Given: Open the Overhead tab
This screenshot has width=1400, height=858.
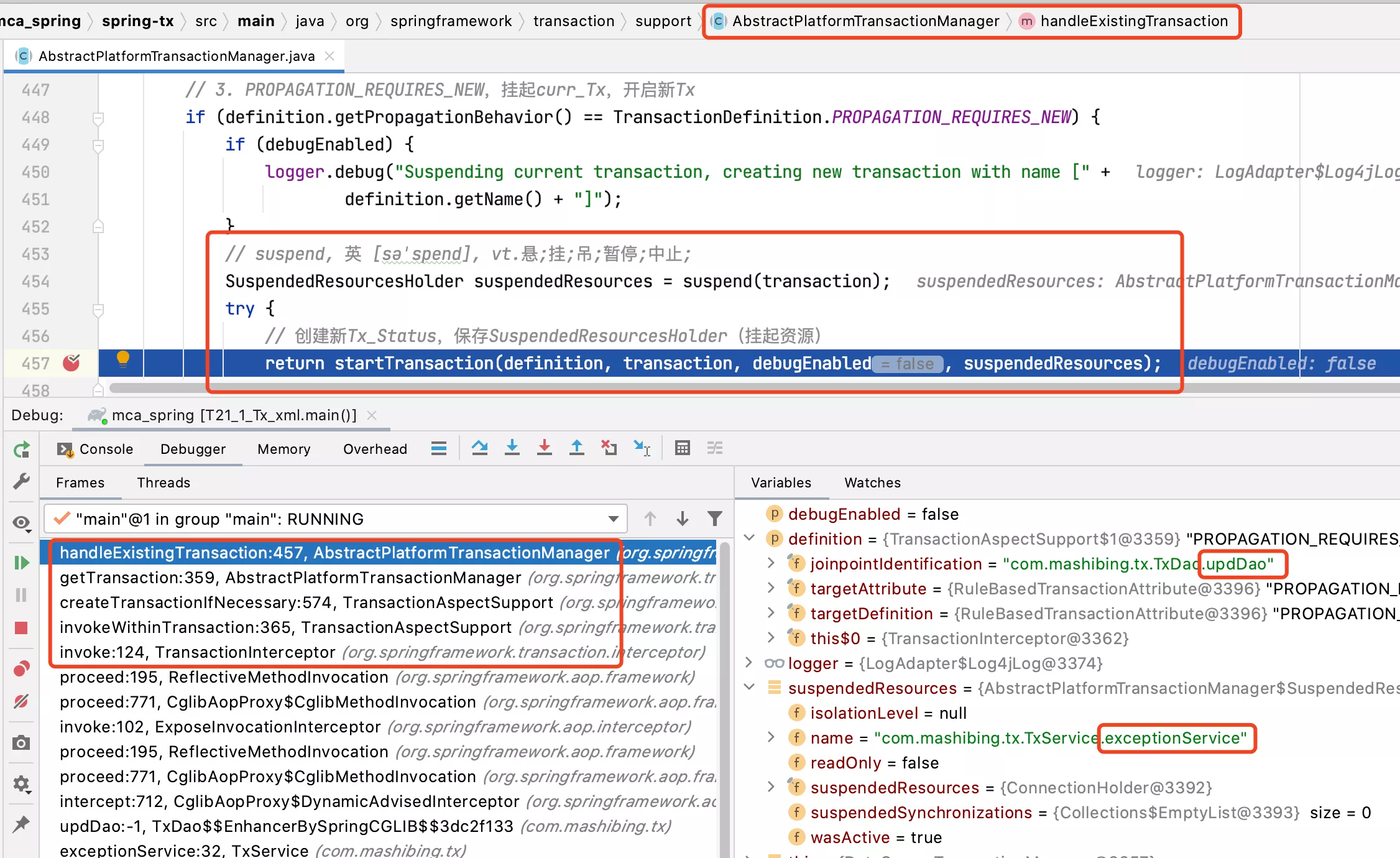Looking at the screenshot, I should coord(375,449).
